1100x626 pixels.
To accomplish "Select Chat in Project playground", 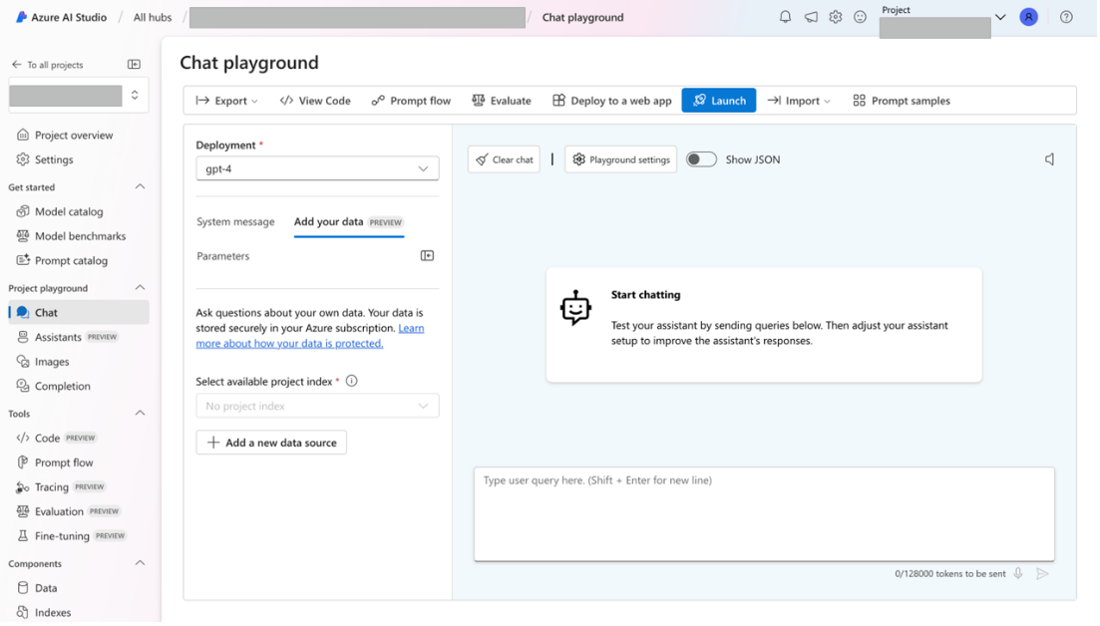I will (79, 312).
